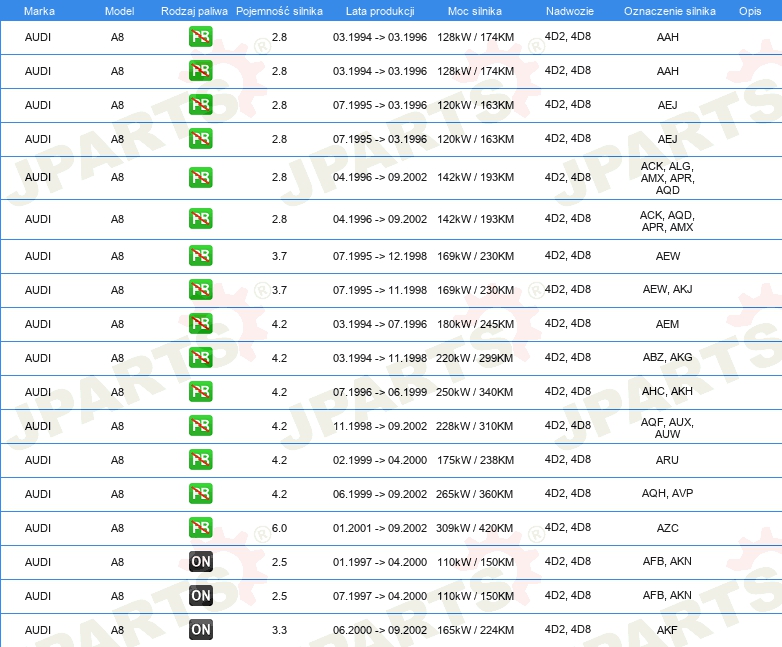The height and width of the screenshot is (647, 782).
Task: Click petrol icon in AQF, AUX, AUW row
Action: coord(200,426)
